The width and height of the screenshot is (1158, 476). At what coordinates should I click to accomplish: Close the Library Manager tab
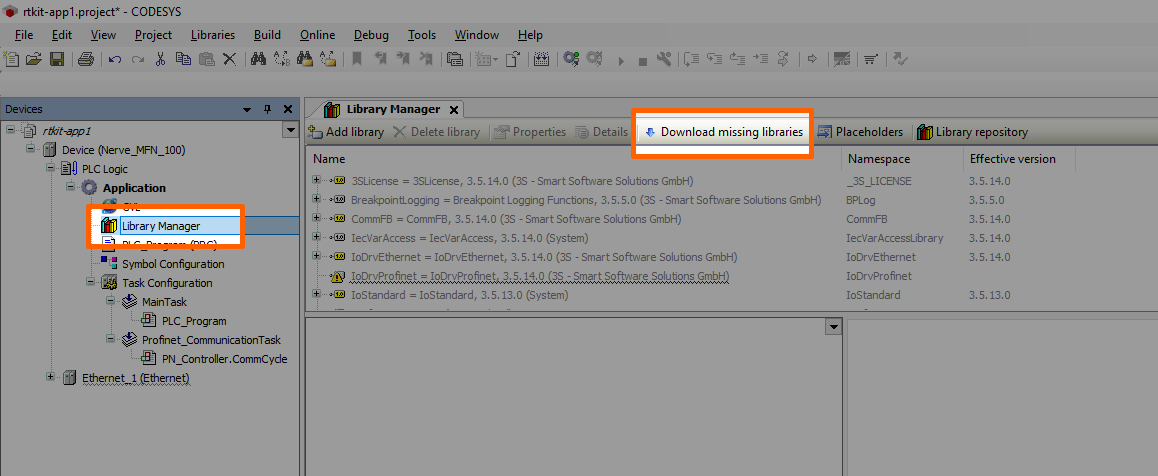[x=453, y=110]
